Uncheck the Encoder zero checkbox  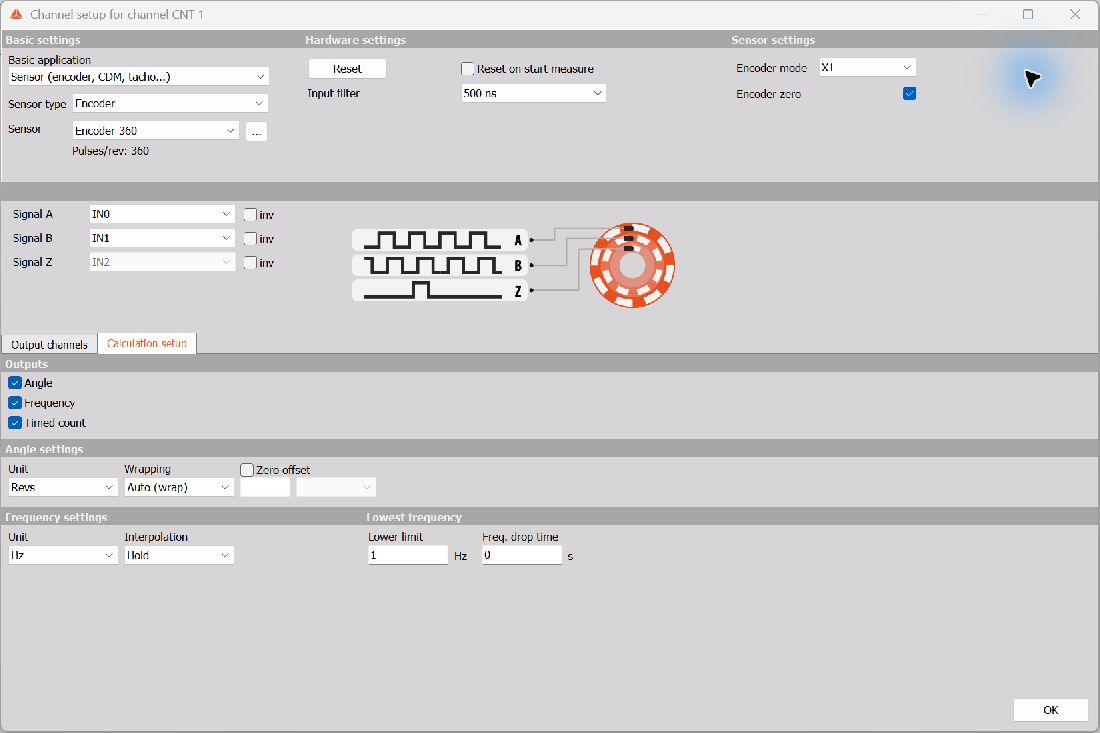click(x=909, y=93)
